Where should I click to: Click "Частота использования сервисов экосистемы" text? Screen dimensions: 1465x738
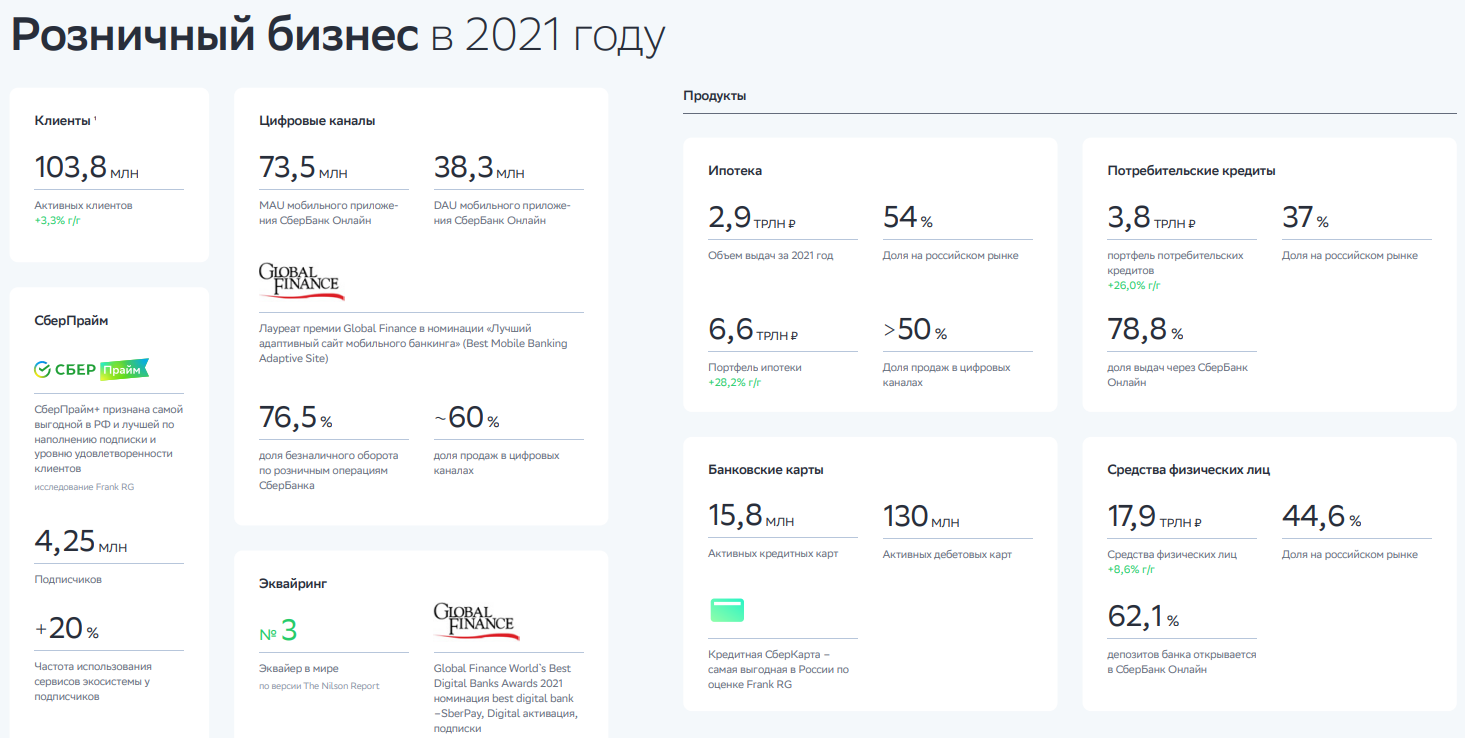tap(93, 681)
